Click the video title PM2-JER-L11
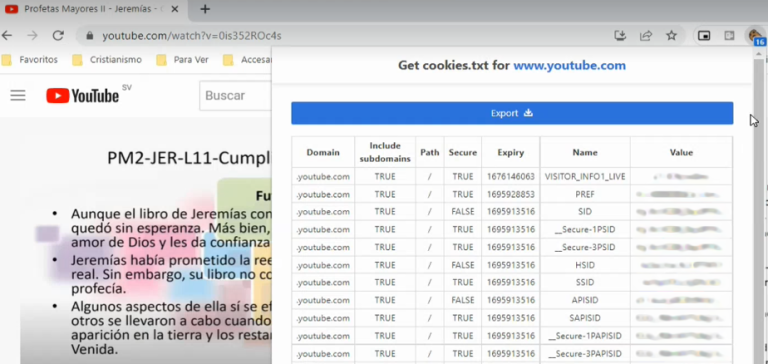This screenshot has height=364, width=768. 190,158
